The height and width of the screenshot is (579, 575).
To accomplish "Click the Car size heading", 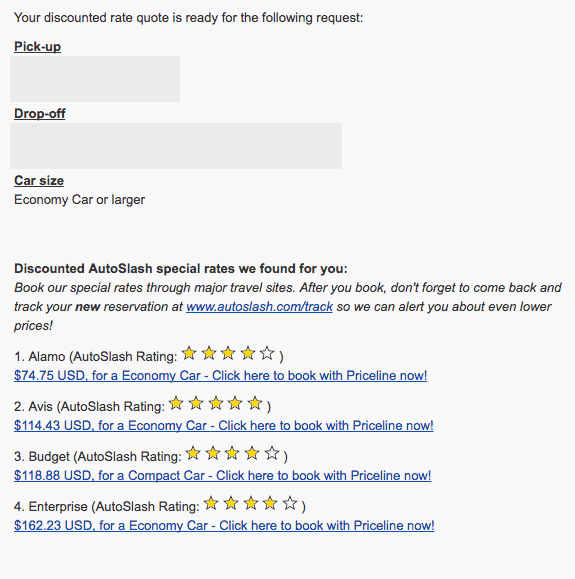I will coord(39,181).
